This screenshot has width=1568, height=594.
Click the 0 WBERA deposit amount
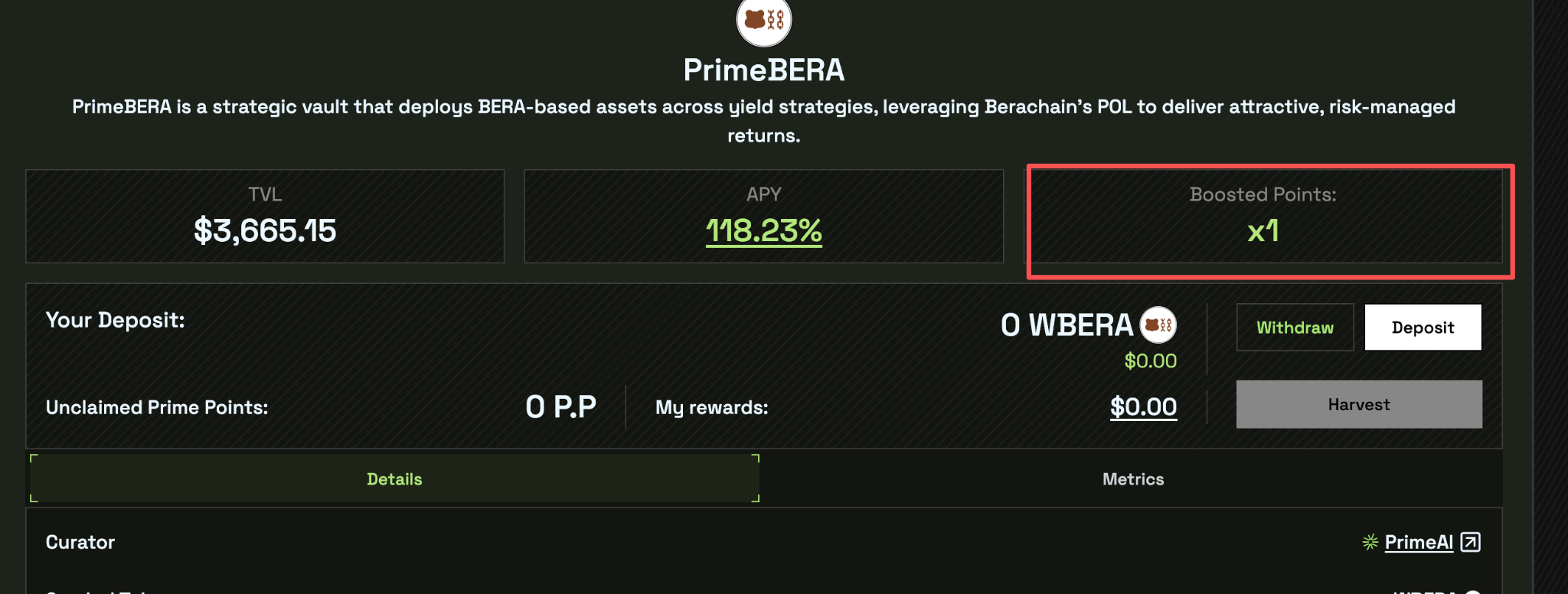point(1067,325)
